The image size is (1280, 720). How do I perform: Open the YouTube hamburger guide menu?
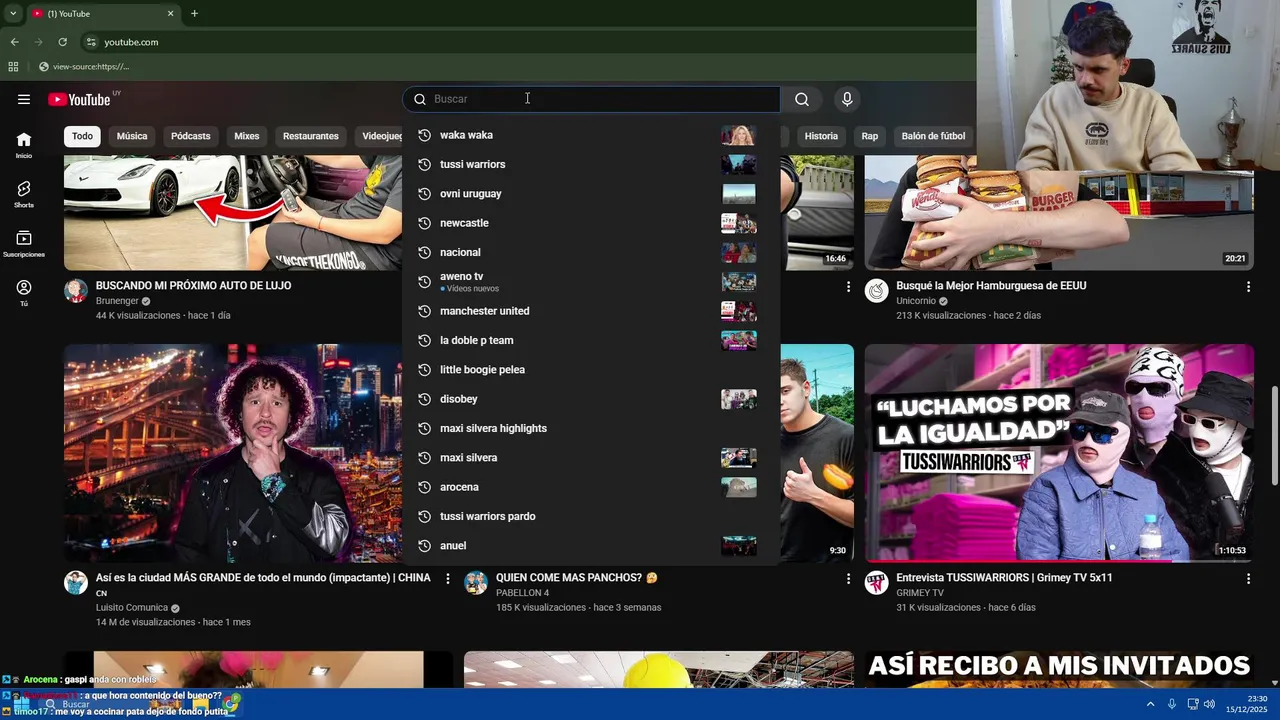[24, 99]
